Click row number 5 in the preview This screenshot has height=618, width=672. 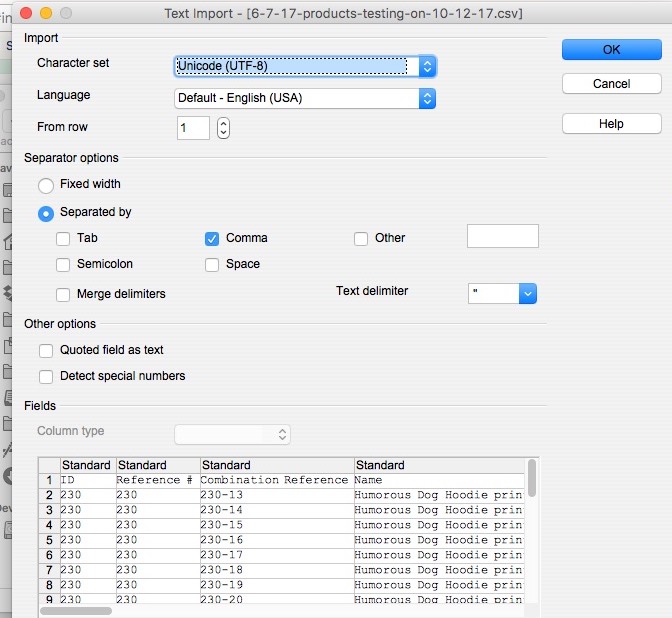click(x=49, y=540)
